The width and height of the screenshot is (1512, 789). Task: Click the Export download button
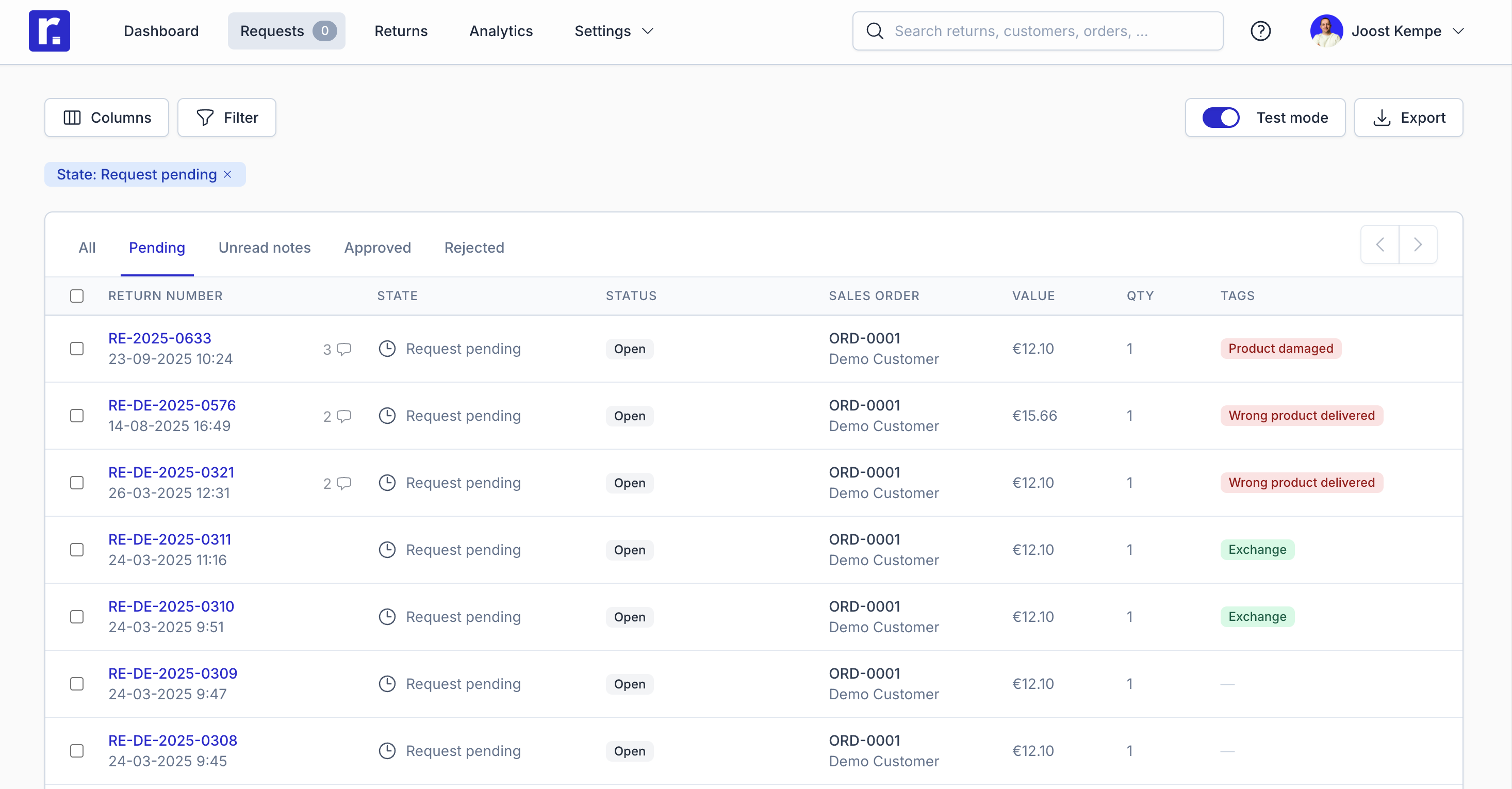point(1408,118)
